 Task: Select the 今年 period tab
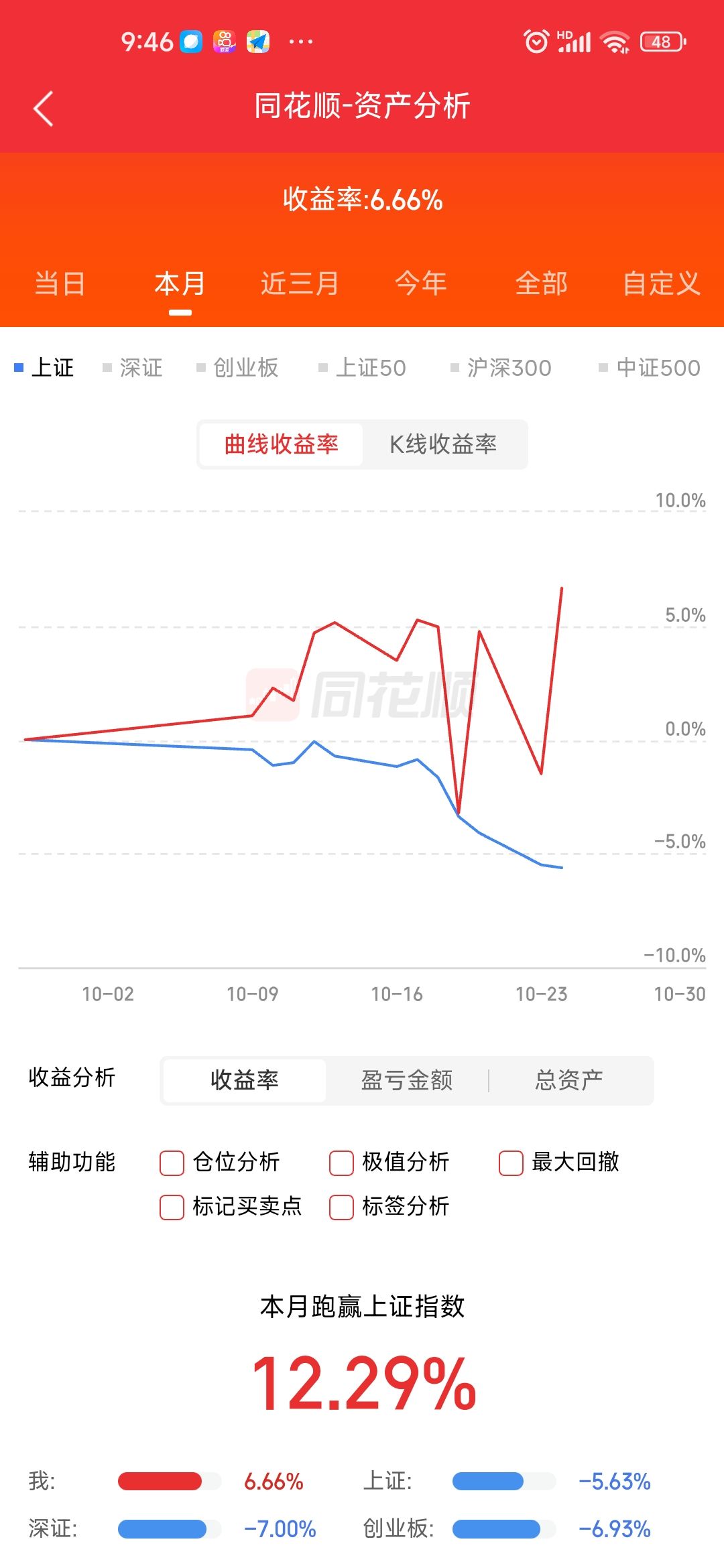pos(420,283)
